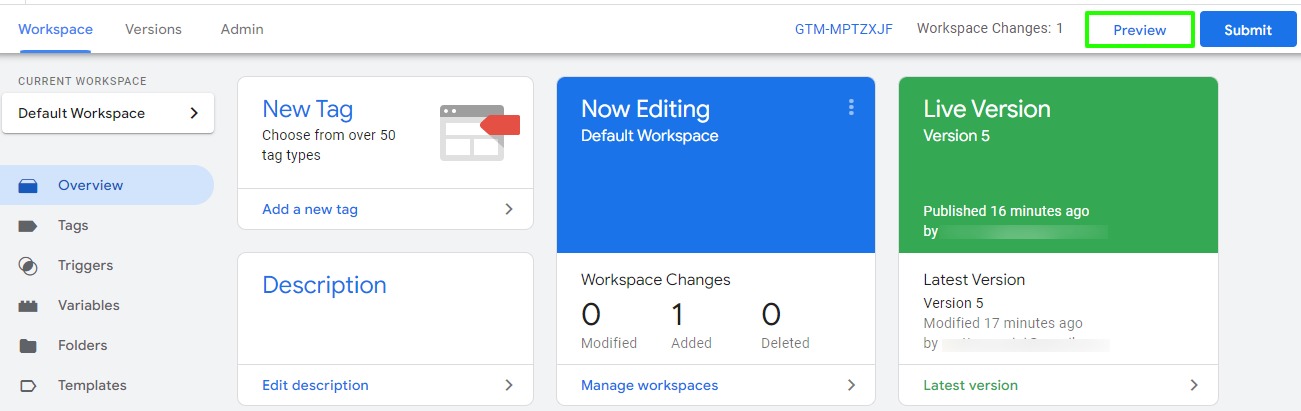Click the Manage workspaces link
This screenshot has width=1301, height=411.
(x=649, y=385)
